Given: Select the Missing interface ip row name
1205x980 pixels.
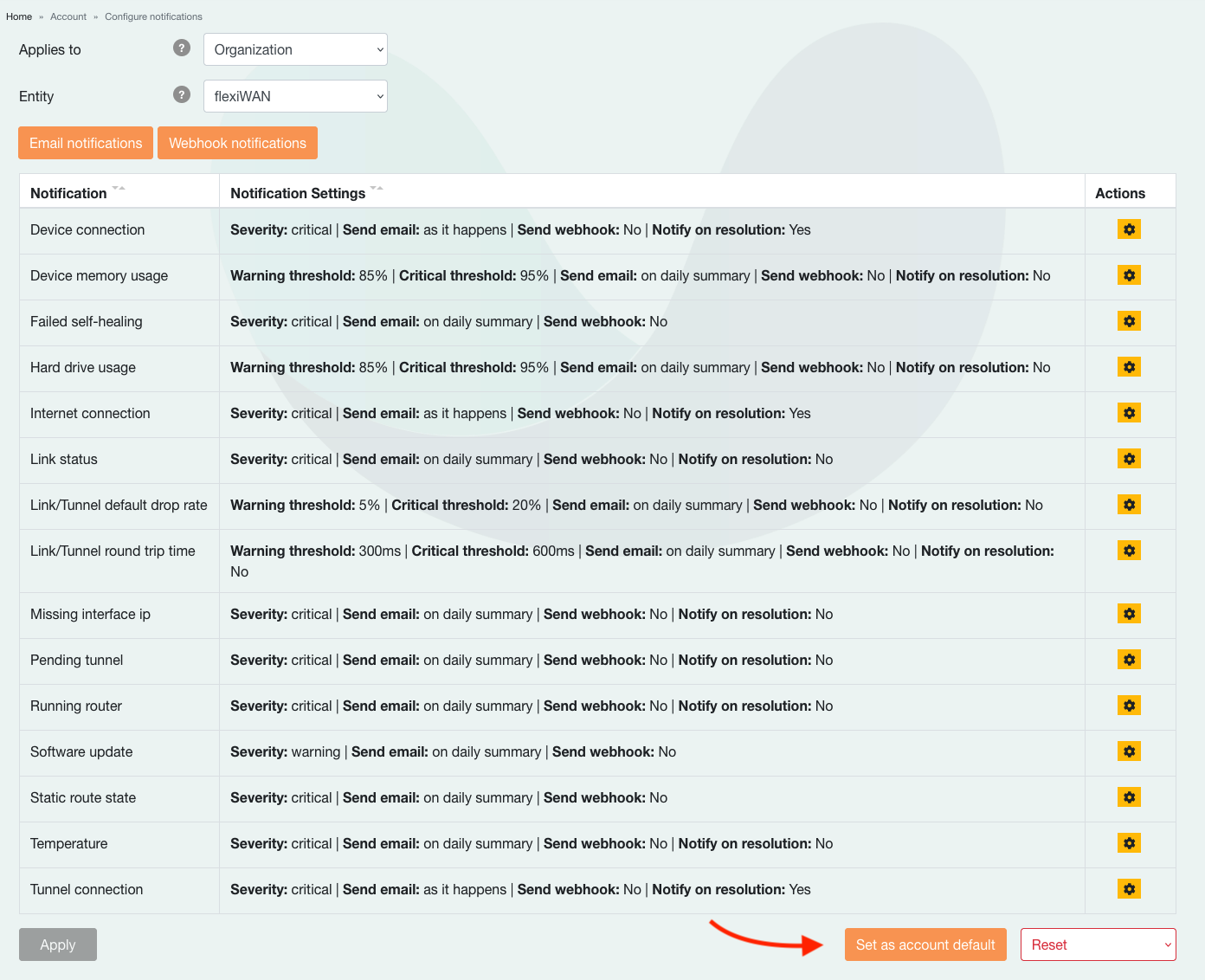Looking at the screenshot, I should point(90,614).
